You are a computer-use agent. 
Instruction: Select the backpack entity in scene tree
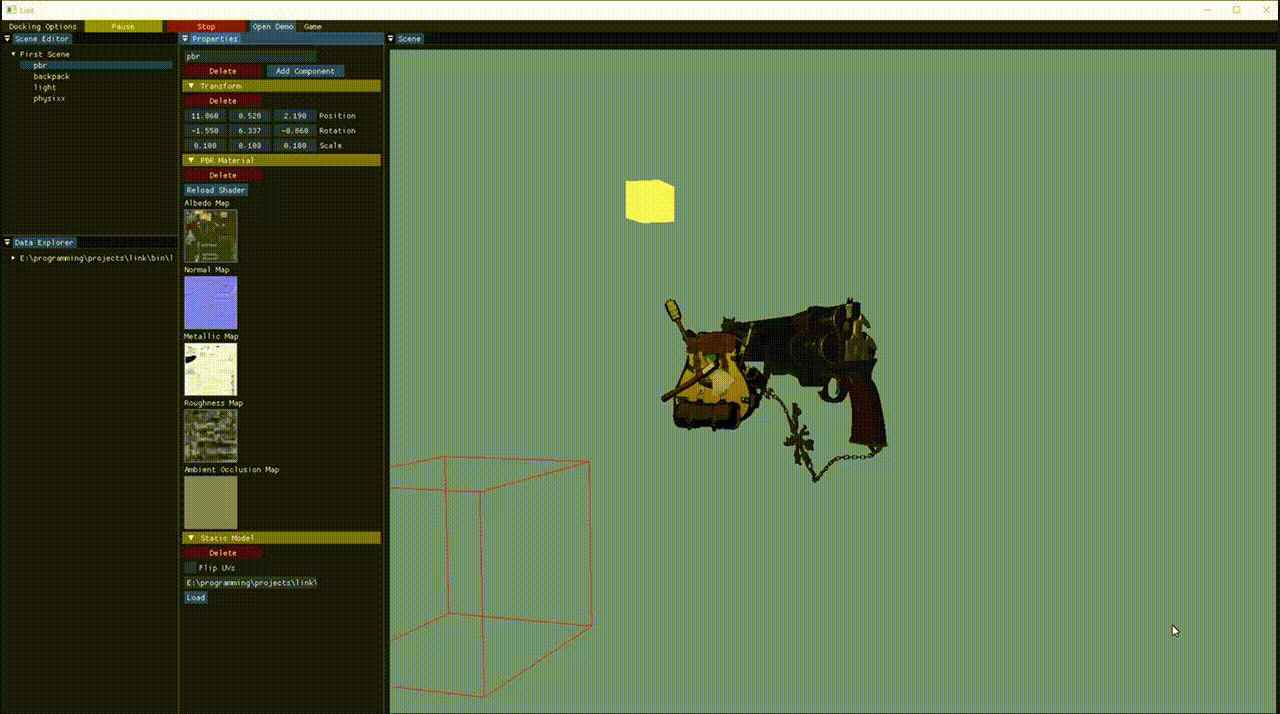(51, 76)
